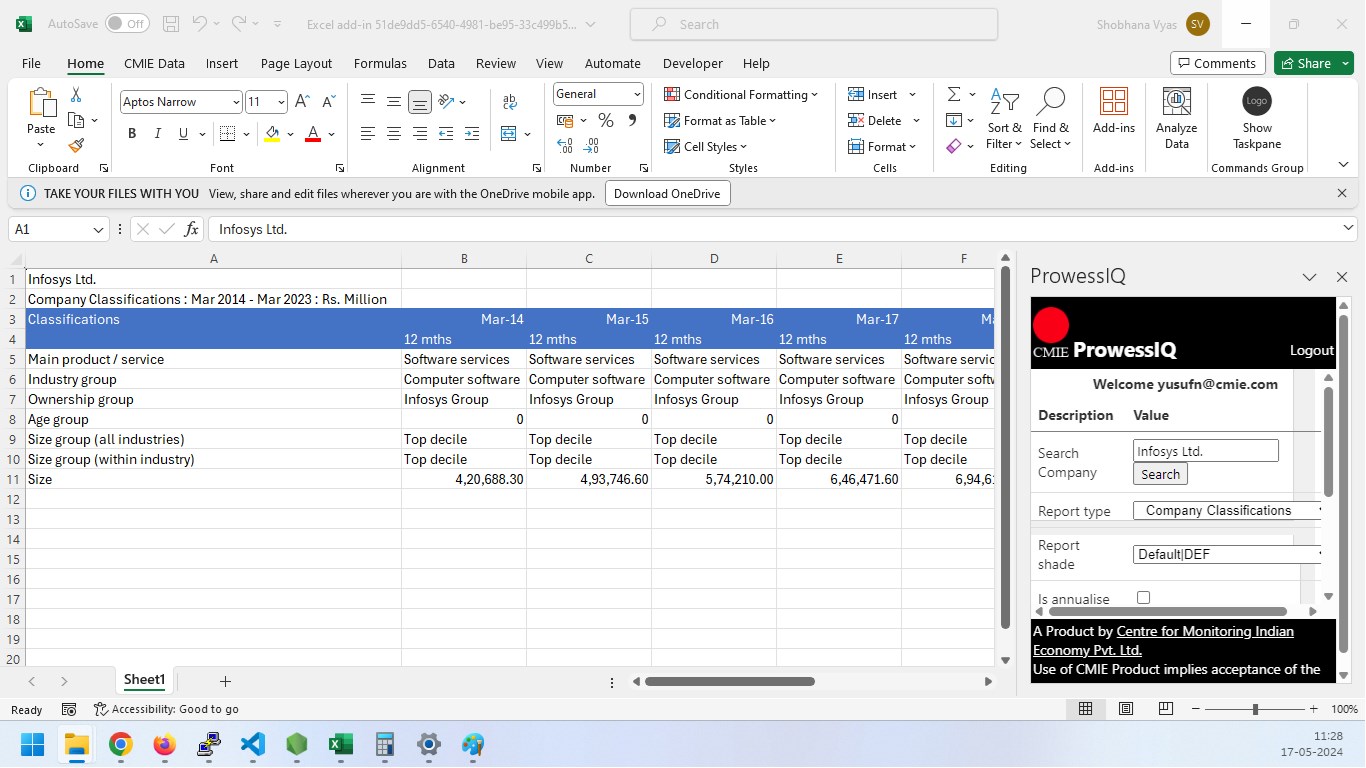1366x768 pixels.
Task: Open Sort & Filter tool
Action: [x=1004, y=118]
